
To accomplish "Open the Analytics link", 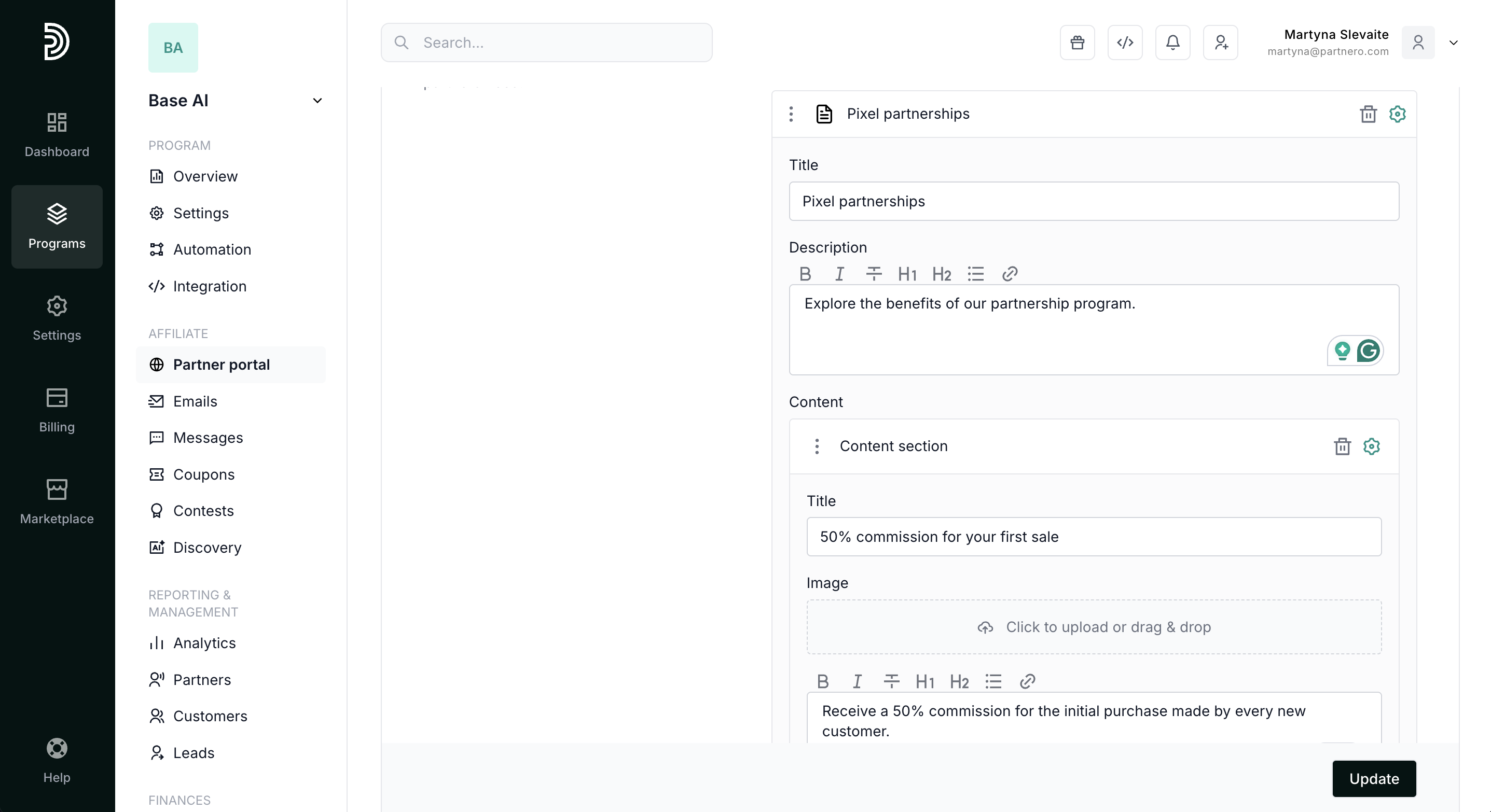I will click(204, 642).
